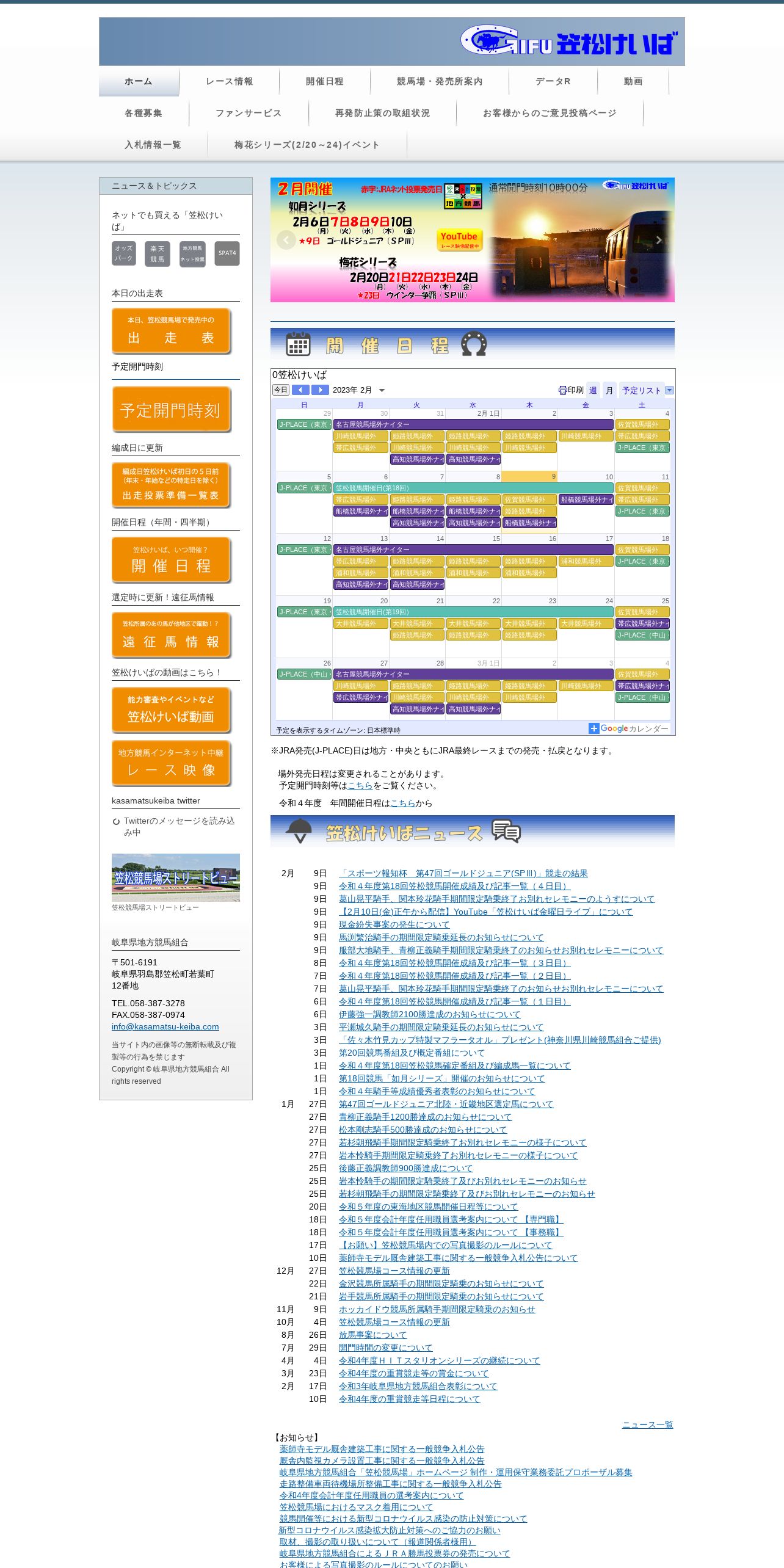Open 第20回競馬番組及び概定番組について link

click(412, 1053)
